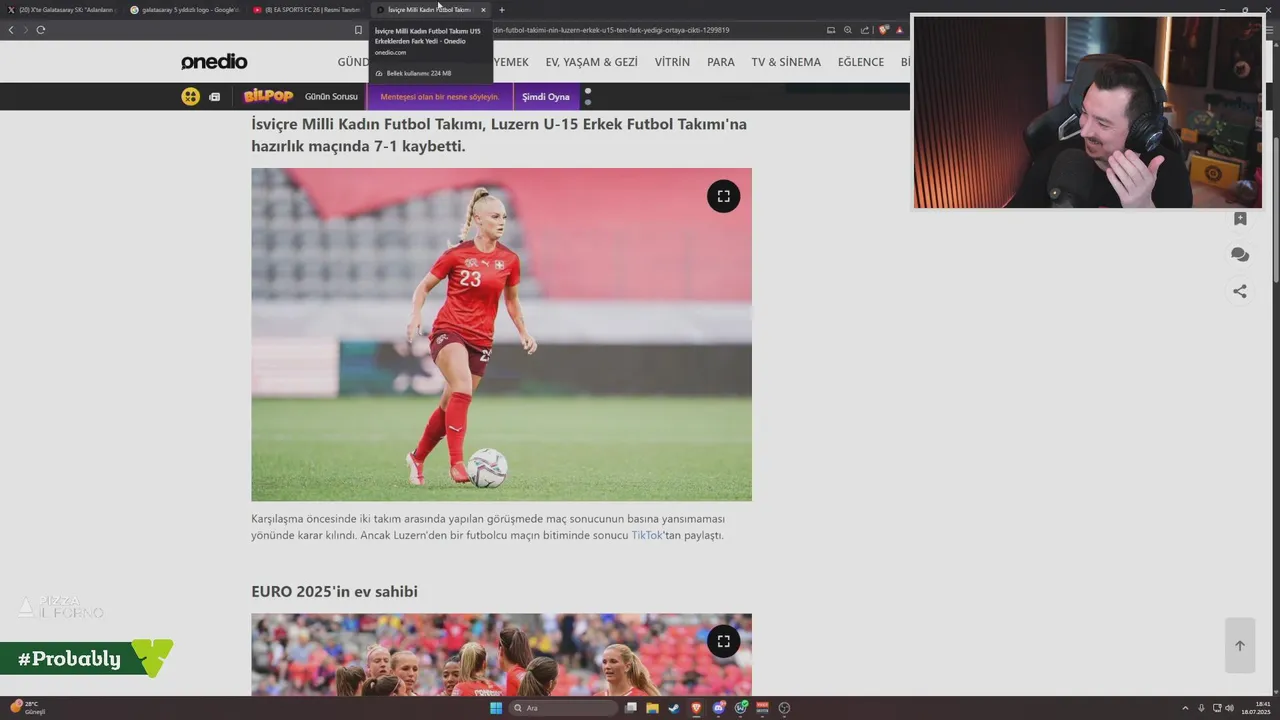The height and width of the screenshot is (720, 1280).
Task: Open the Windows Start menu
Action: pos(496,708)
